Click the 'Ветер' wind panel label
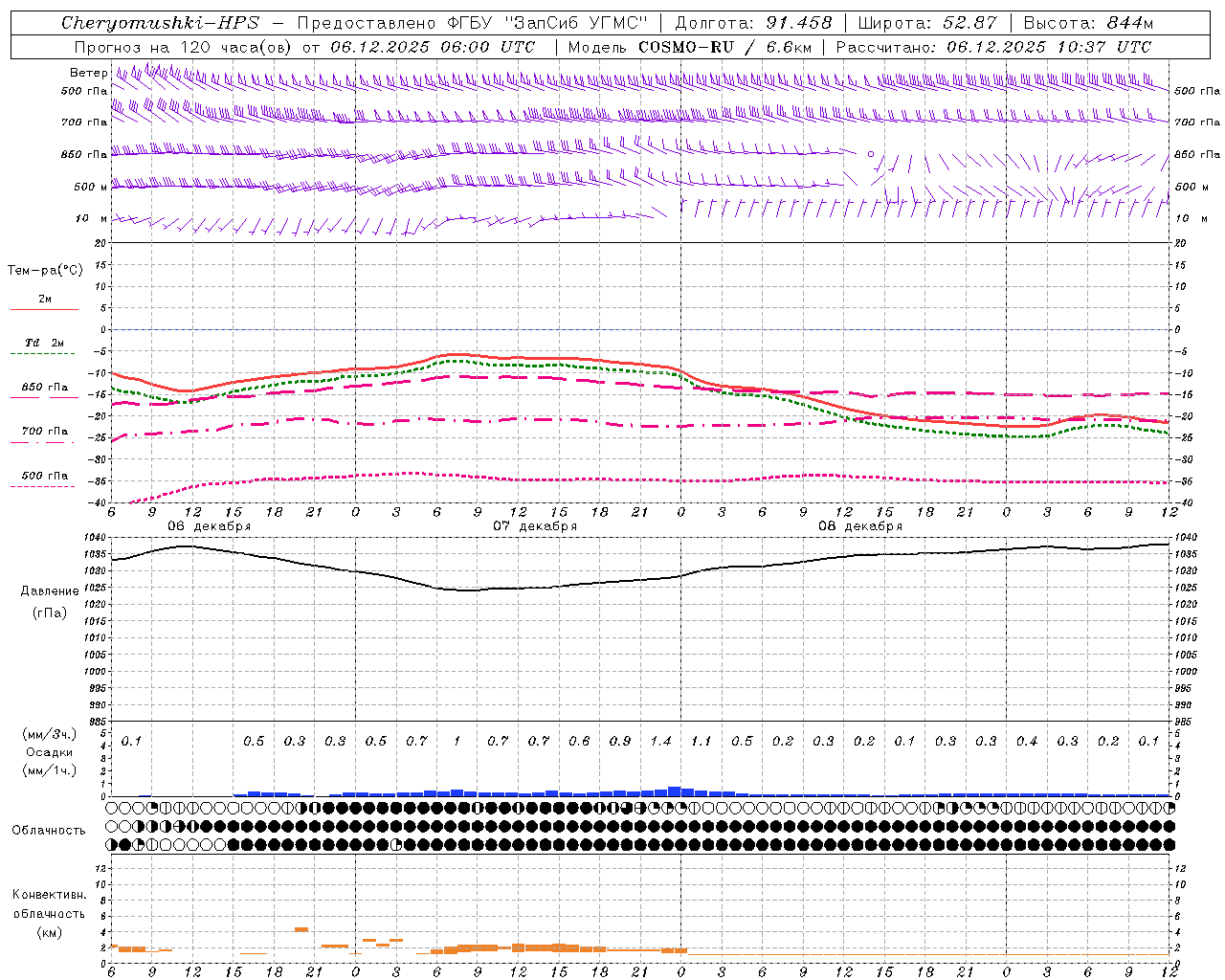 88,73
